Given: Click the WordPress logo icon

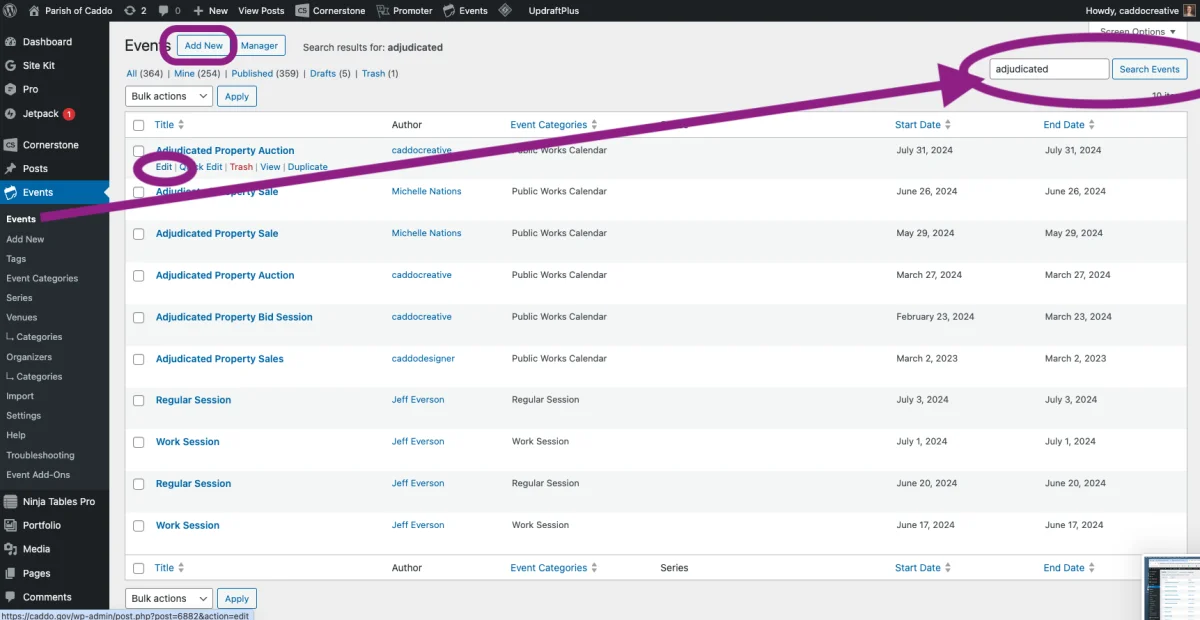Looking at the screenshot, I should tap(12, 11).
